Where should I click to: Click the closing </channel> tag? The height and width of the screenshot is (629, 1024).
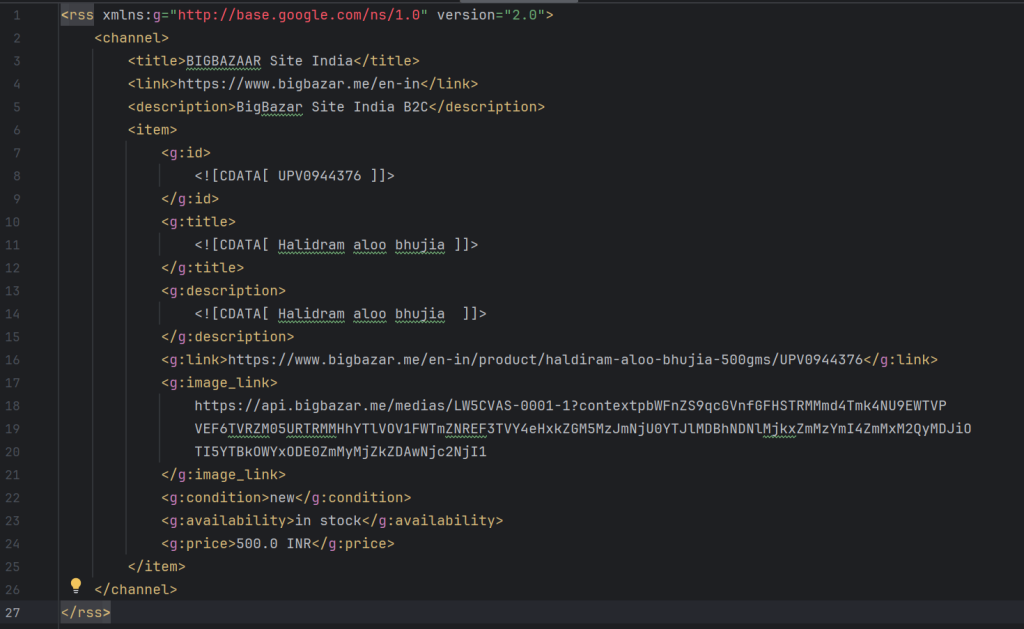click(136, 589)
